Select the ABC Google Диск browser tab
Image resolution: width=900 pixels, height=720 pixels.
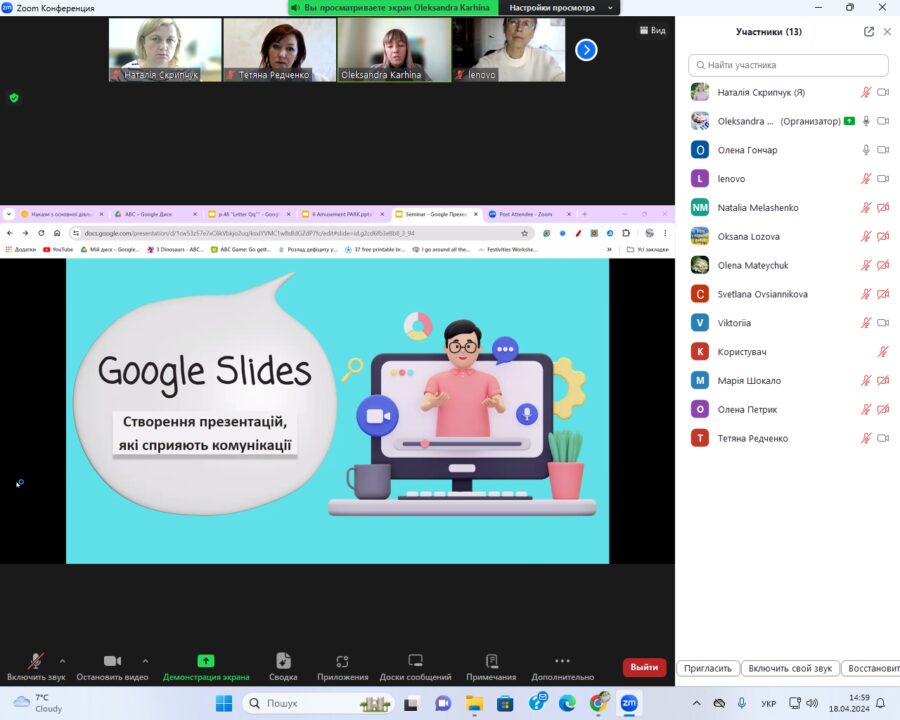(154, 214)
